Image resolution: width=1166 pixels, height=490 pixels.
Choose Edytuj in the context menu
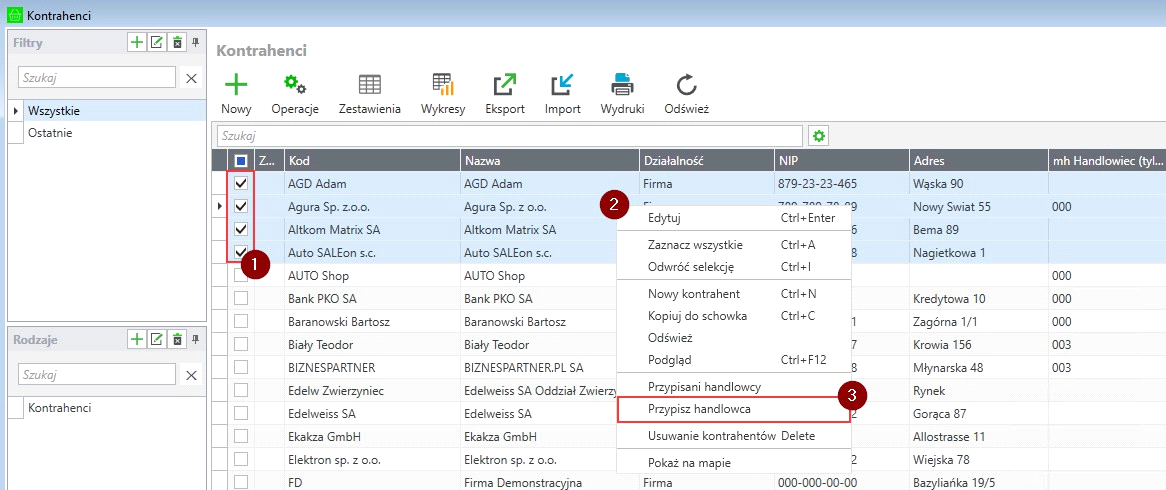664,218
